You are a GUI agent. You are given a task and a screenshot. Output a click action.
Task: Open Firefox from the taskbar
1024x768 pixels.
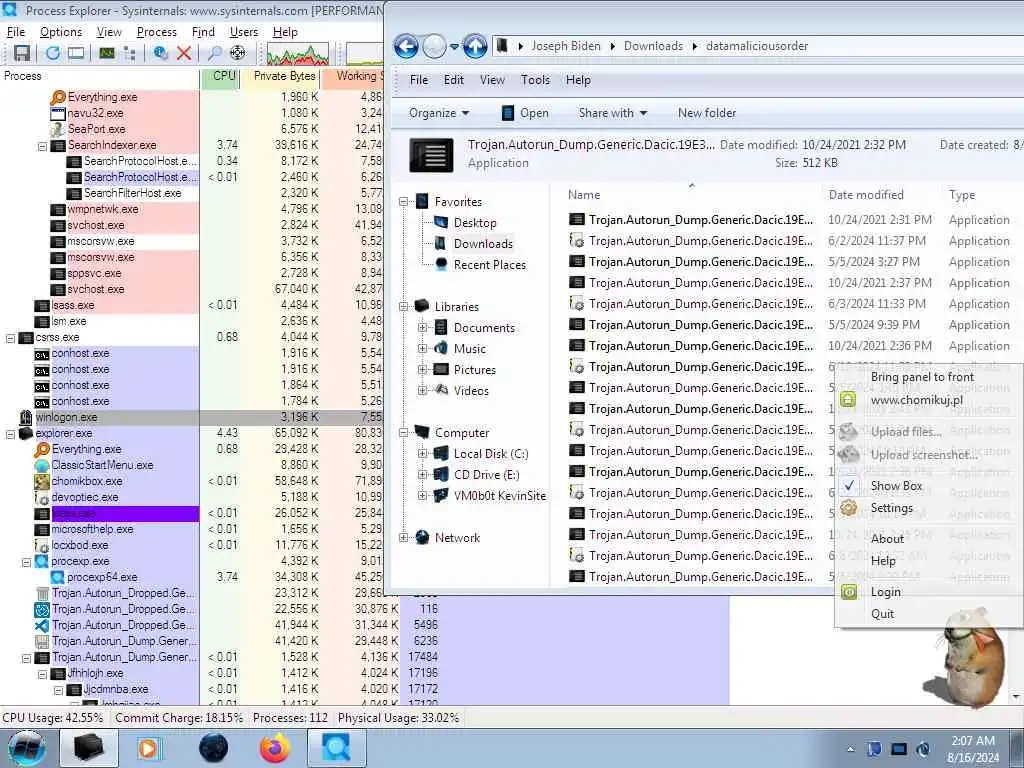tap(275, 748)
